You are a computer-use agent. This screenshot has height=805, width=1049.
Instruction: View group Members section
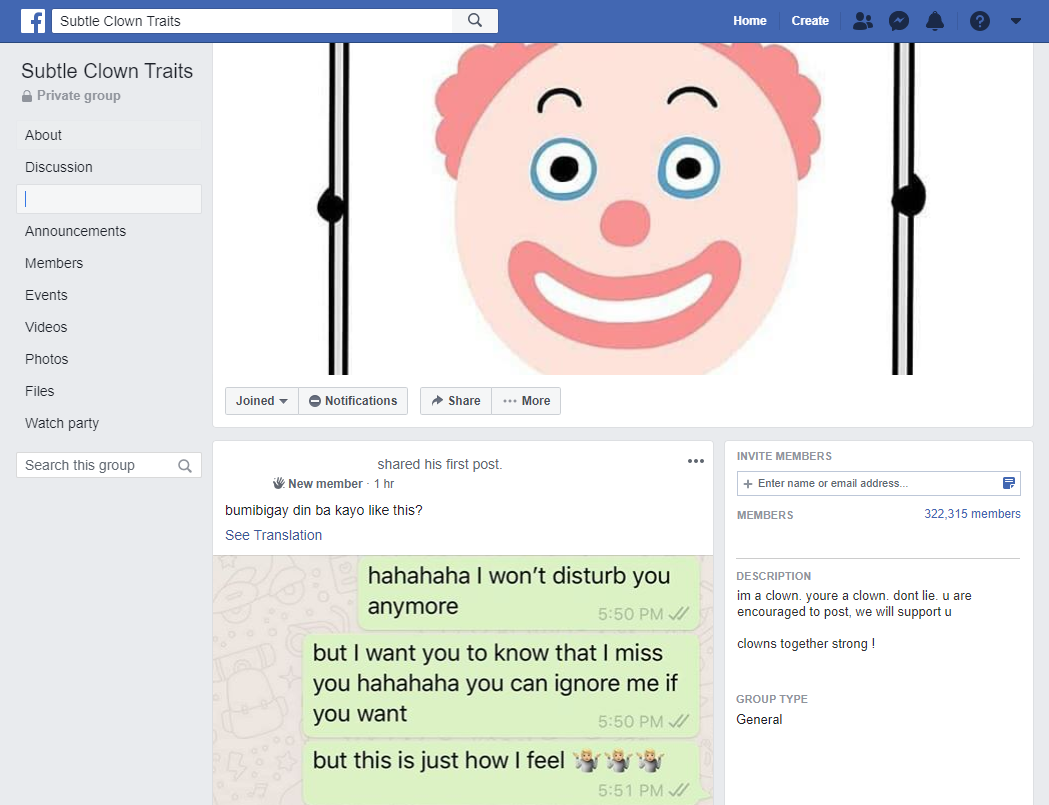pos(108,264)
